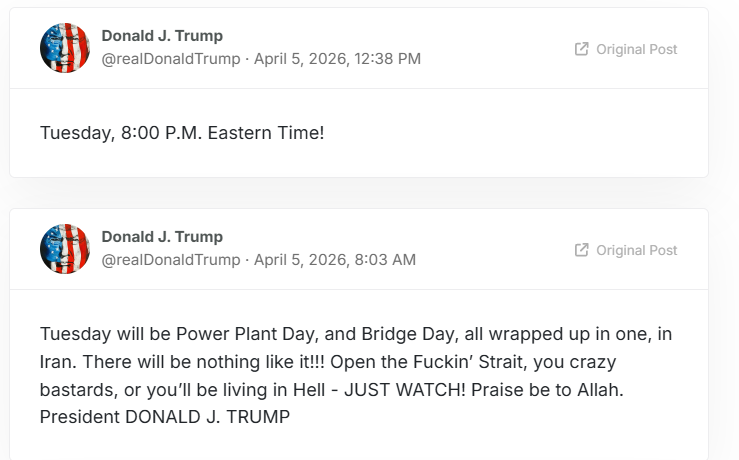Click the avatar on the 8:03 AM post
This screenshot has height=460, width=739.
coord(65,249)
